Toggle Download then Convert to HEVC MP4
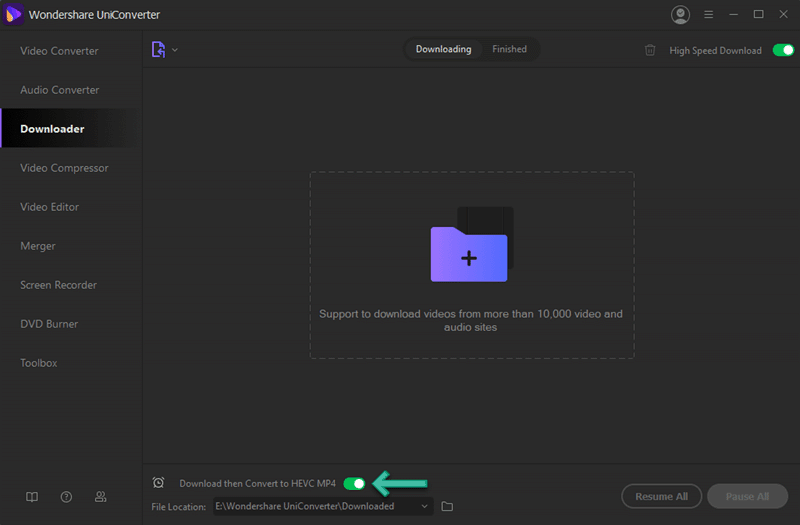 (354, 483)
